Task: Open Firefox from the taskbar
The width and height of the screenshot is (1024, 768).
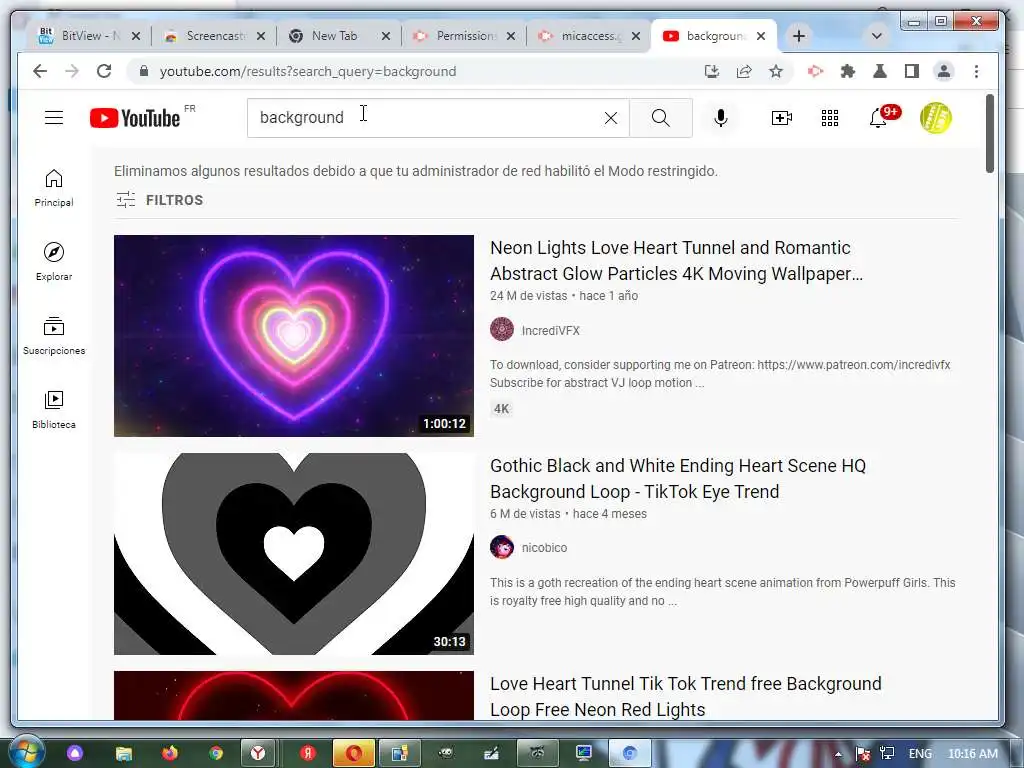Action: (x=170, y=753)
